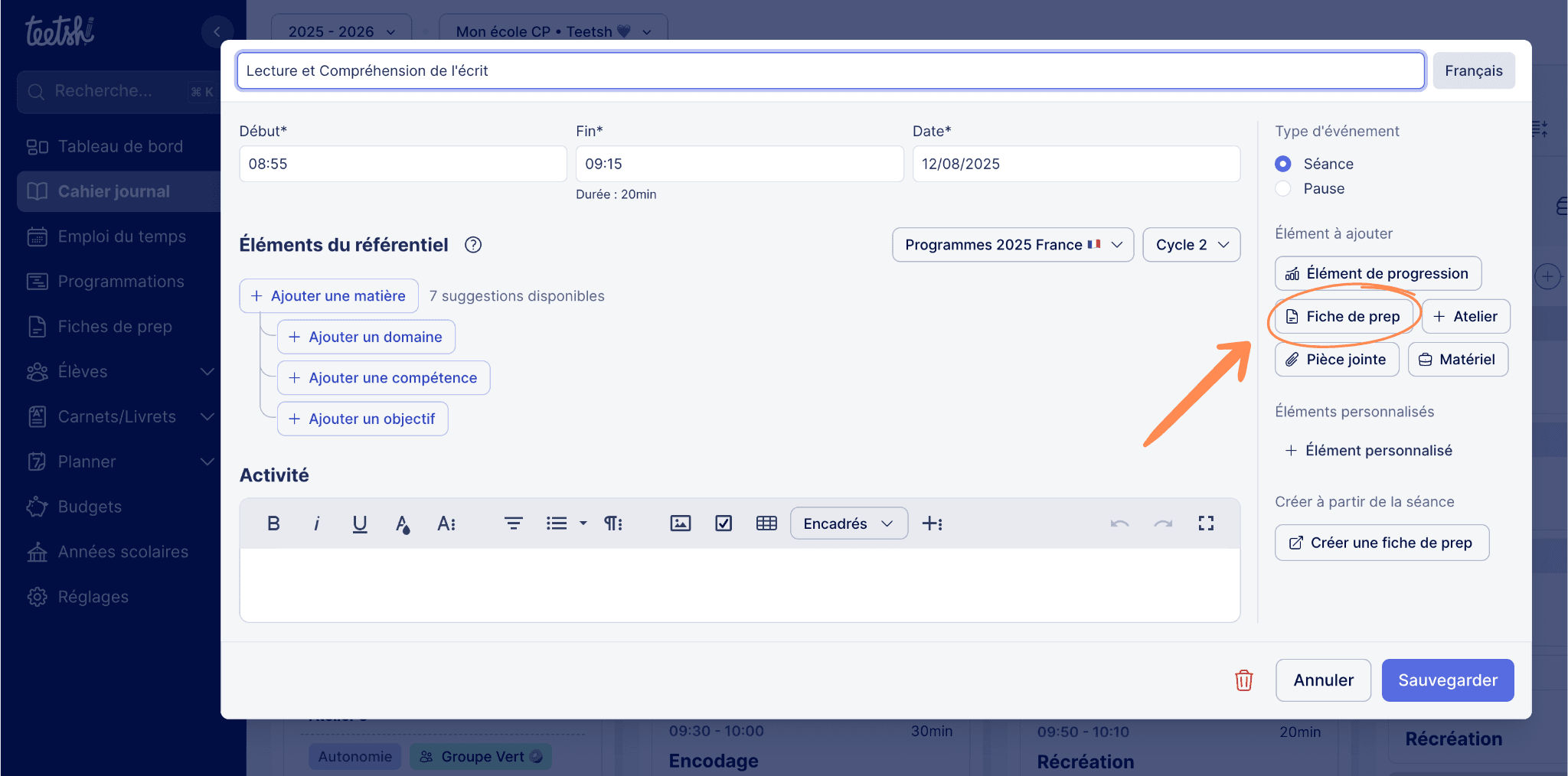Screen dimensions: 1568x776
Task: Insert an image into the activity
Action: tap(680, 523)
